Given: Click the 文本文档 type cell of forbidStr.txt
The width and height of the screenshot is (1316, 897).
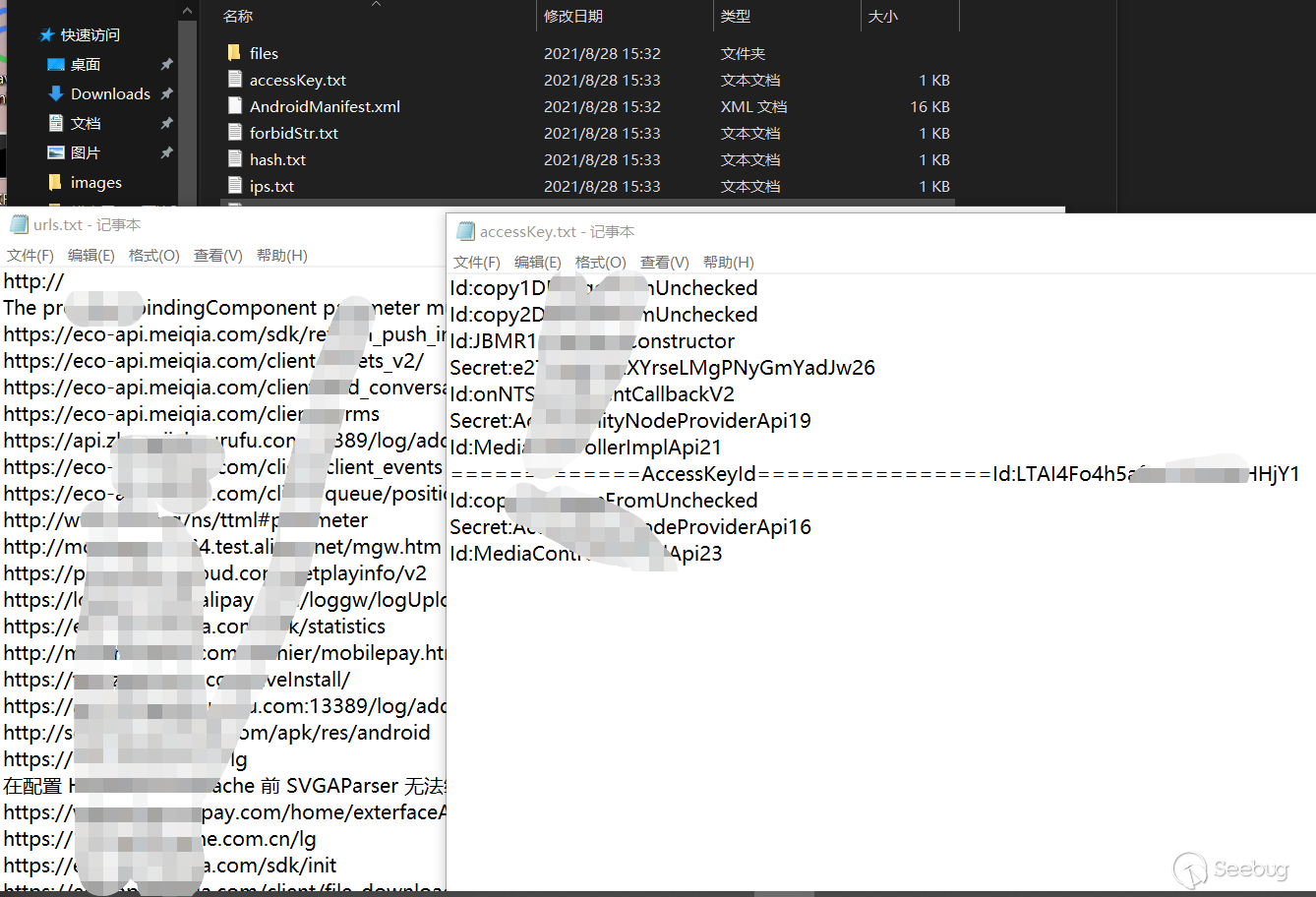Looking at the screenshot, I should [x=750, y=133].
